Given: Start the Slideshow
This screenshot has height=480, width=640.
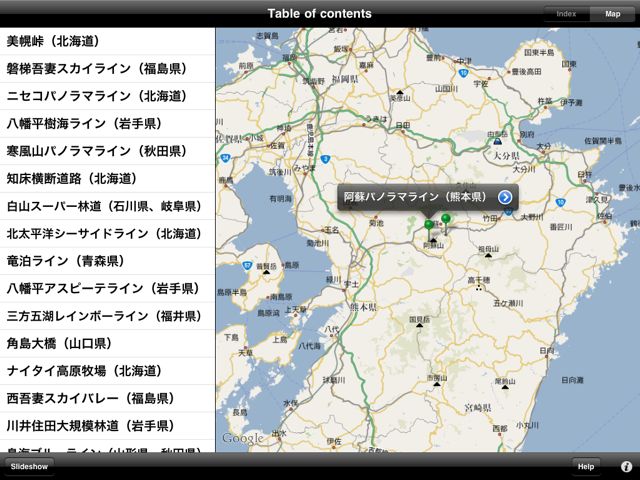Looking at the screenshot, I should coord(29,466).
